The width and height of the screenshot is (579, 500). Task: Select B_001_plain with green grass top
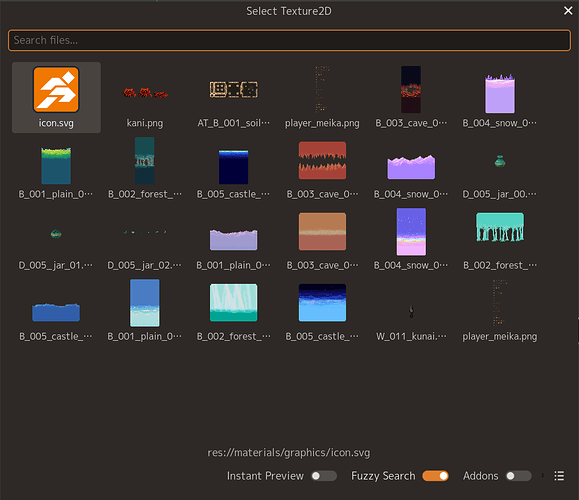pos(56,168)
